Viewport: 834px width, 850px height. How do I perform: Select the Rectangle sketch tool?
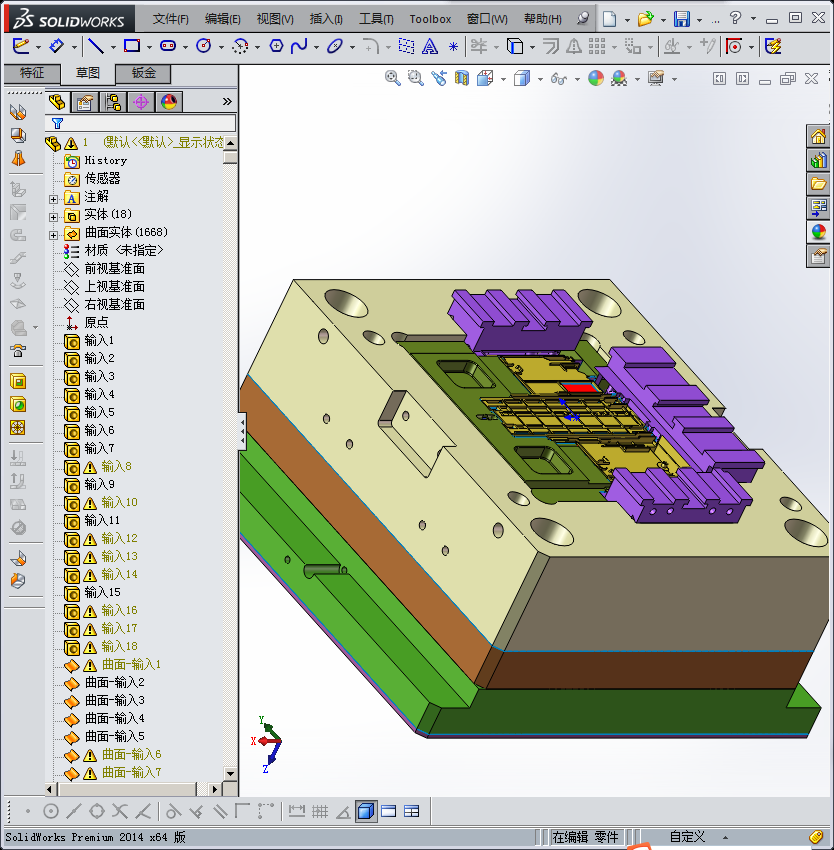coord(132,46)
